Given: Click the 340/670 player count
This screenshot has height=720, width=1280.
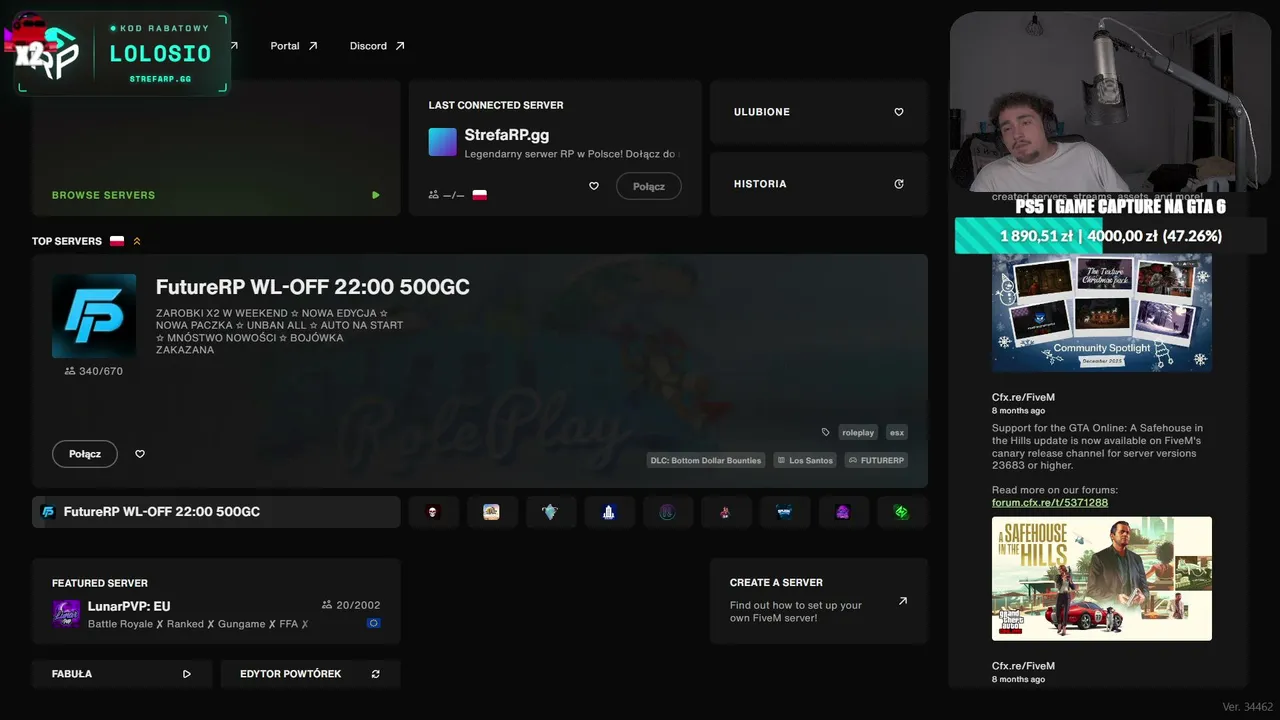Looking at the screenshot, I should point(94,371).
